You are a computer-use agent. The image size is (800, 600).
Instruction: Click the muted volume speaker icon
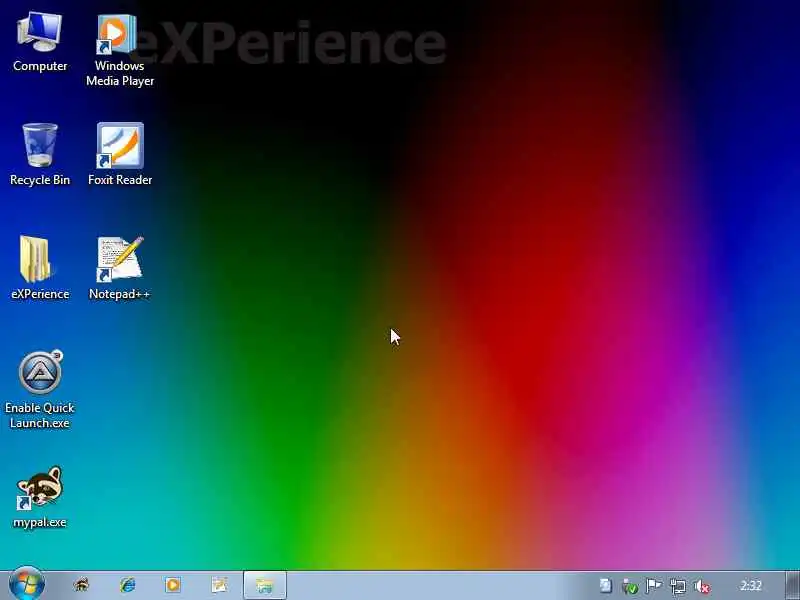(x=702, y=586)
